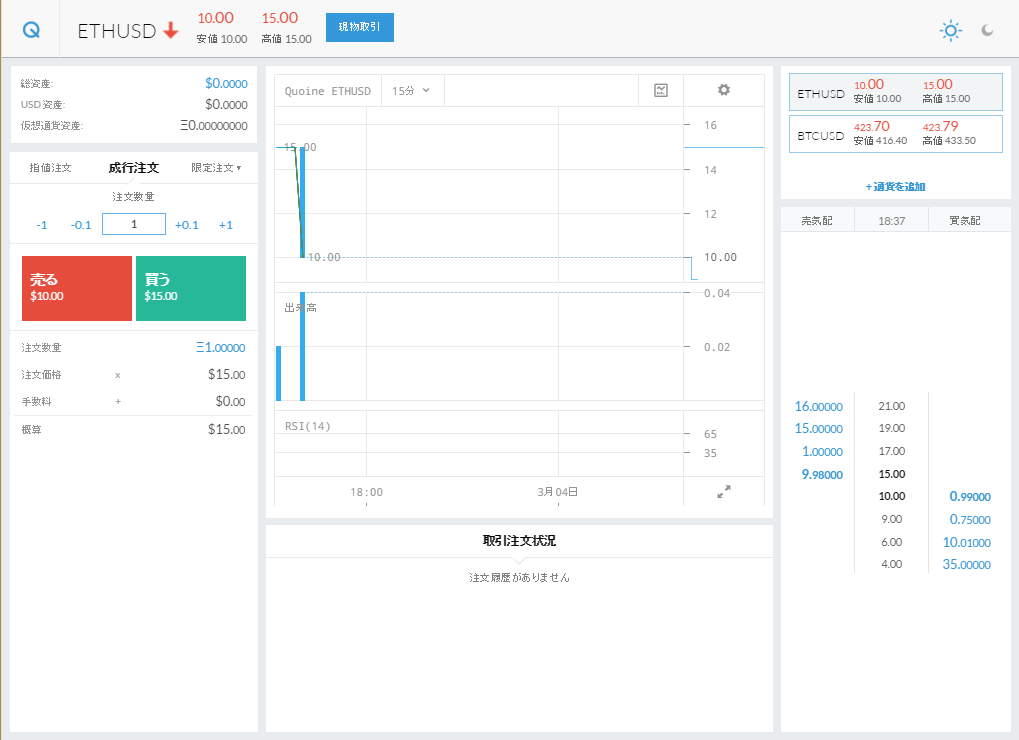Image resolution: width=1019 pixels, height=740 pixels.
Task: Click ask quantity 15.00000
Action: (818, 429)
